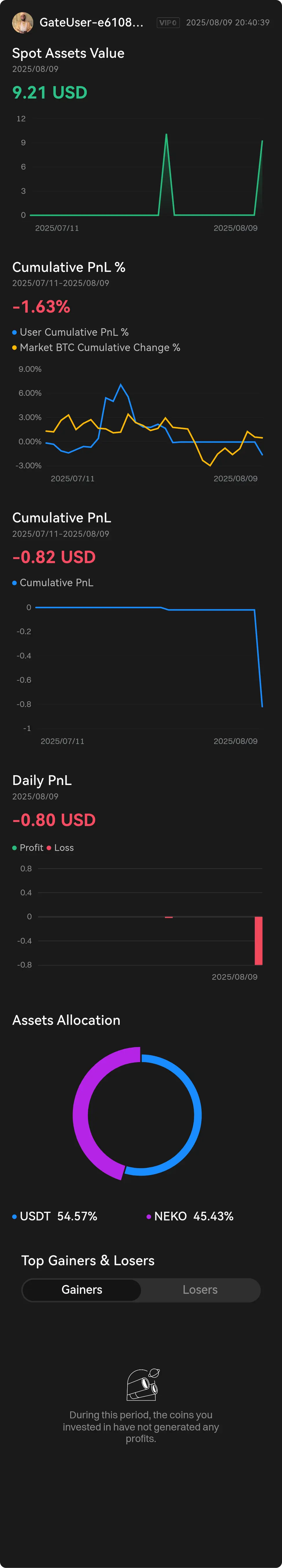Switch to the Gainers tab

coord(82,1290)
